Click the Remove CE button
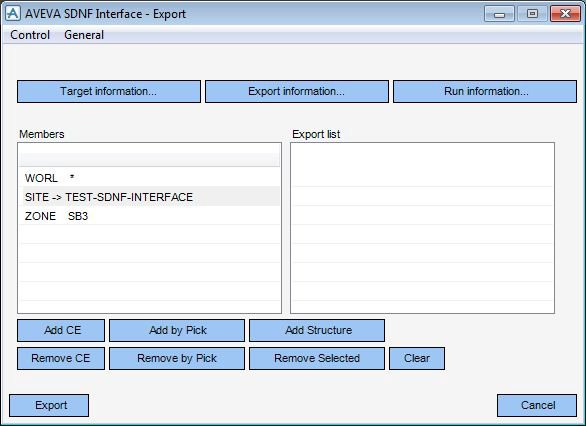This screenshot has width=586, height=426. click(61, 358)
